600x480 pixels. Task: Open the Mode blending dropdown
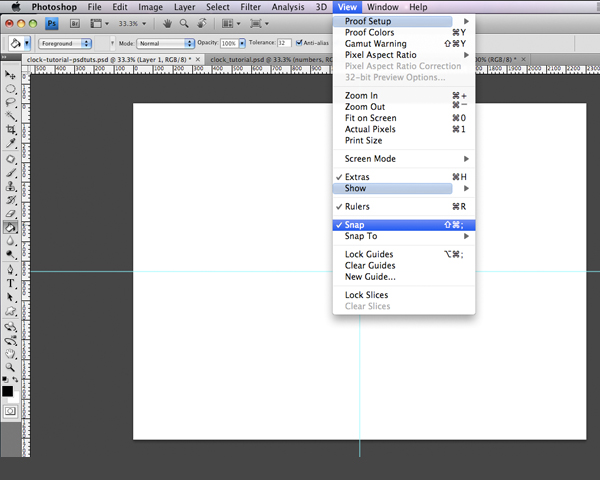(x=166, y=43)
